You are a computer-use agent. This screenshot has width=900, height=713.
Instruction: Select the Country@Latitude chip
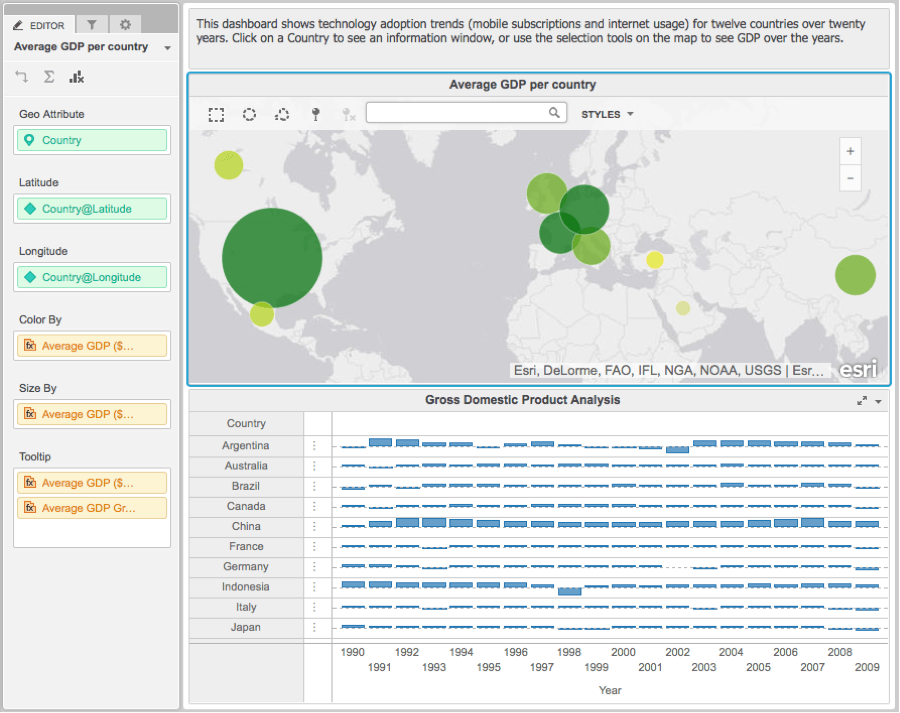pyautogui.click(x=92, y=209)
